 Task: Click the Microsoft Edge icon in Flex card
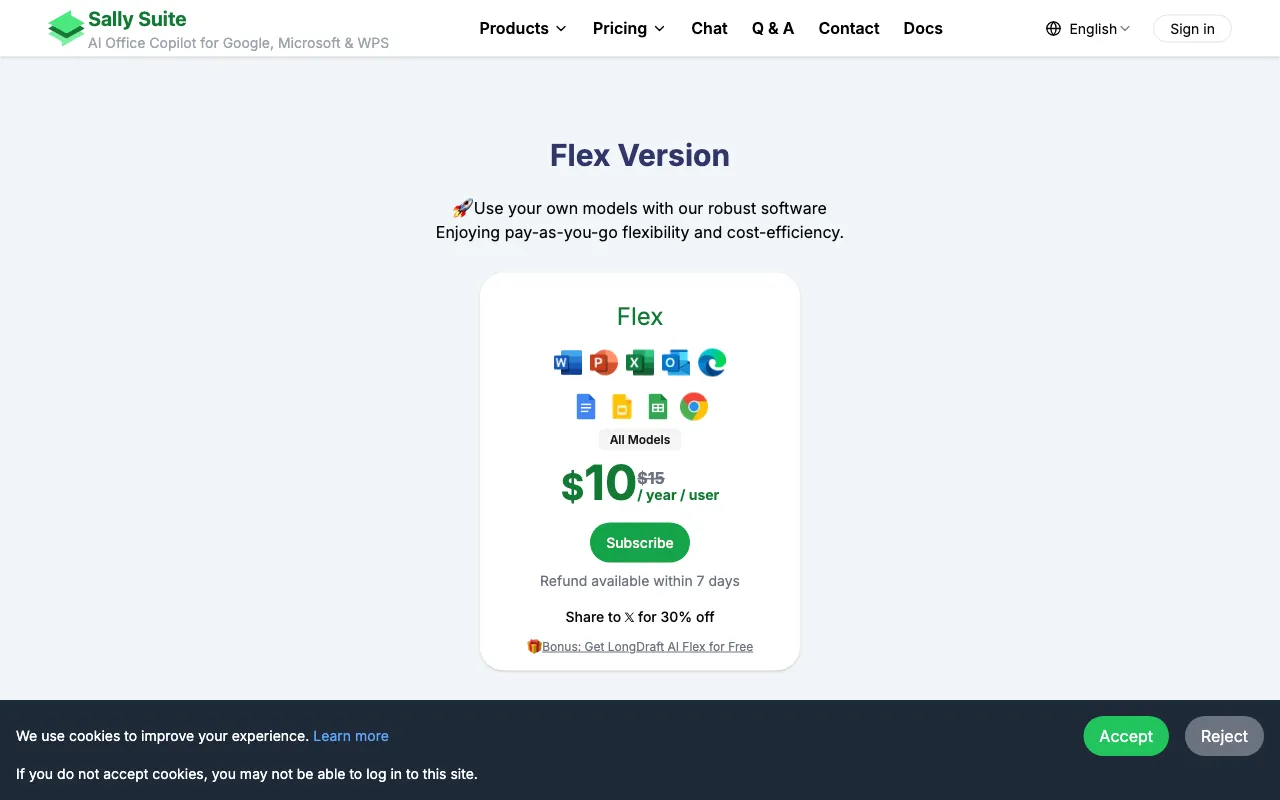click(x=712, y=362)
